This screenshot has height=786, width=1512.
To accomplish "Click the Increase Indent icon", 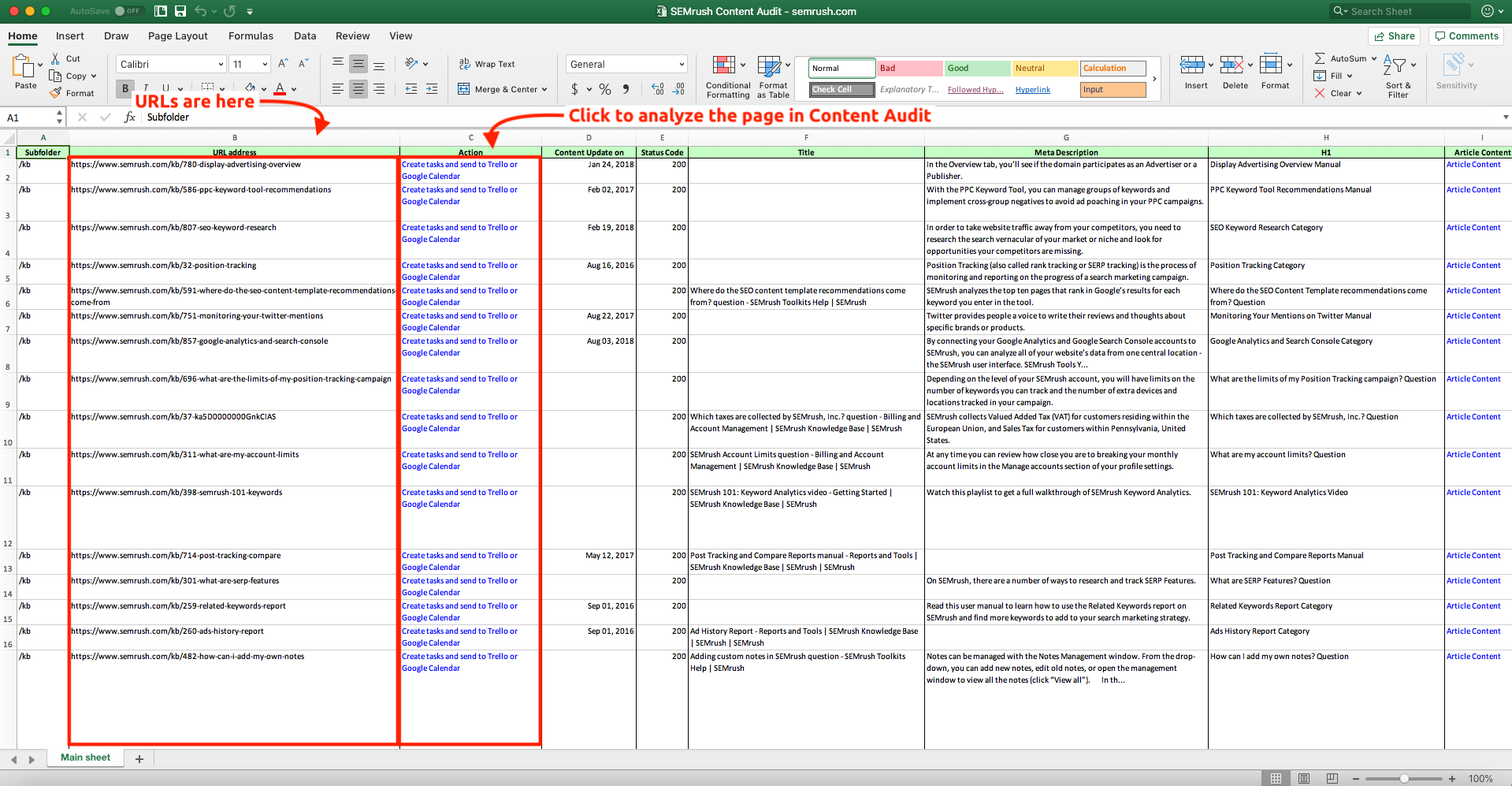I will [432, 89].
